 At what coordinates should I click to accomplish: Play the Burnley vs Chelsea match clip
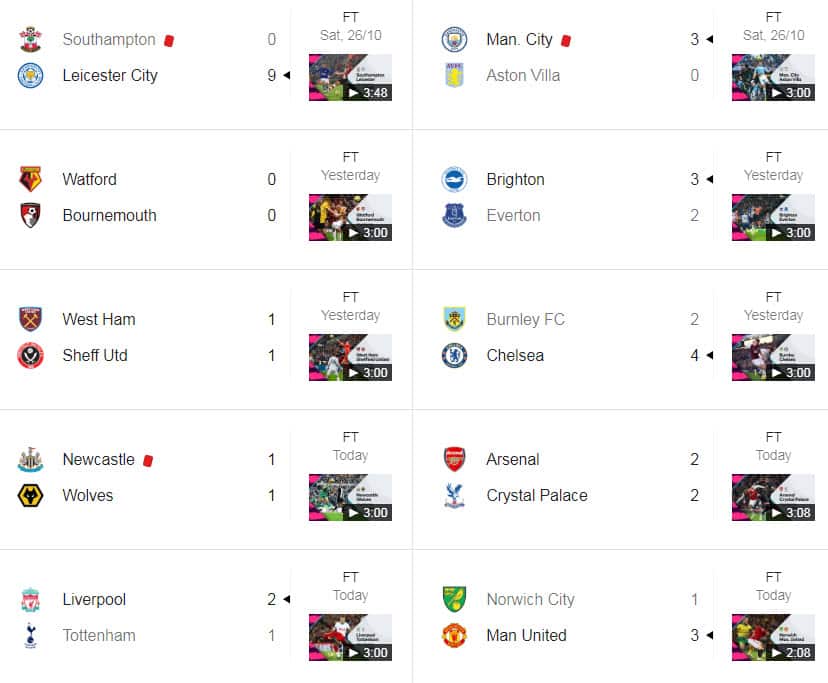pyautogui.click(x=772, y=357)
